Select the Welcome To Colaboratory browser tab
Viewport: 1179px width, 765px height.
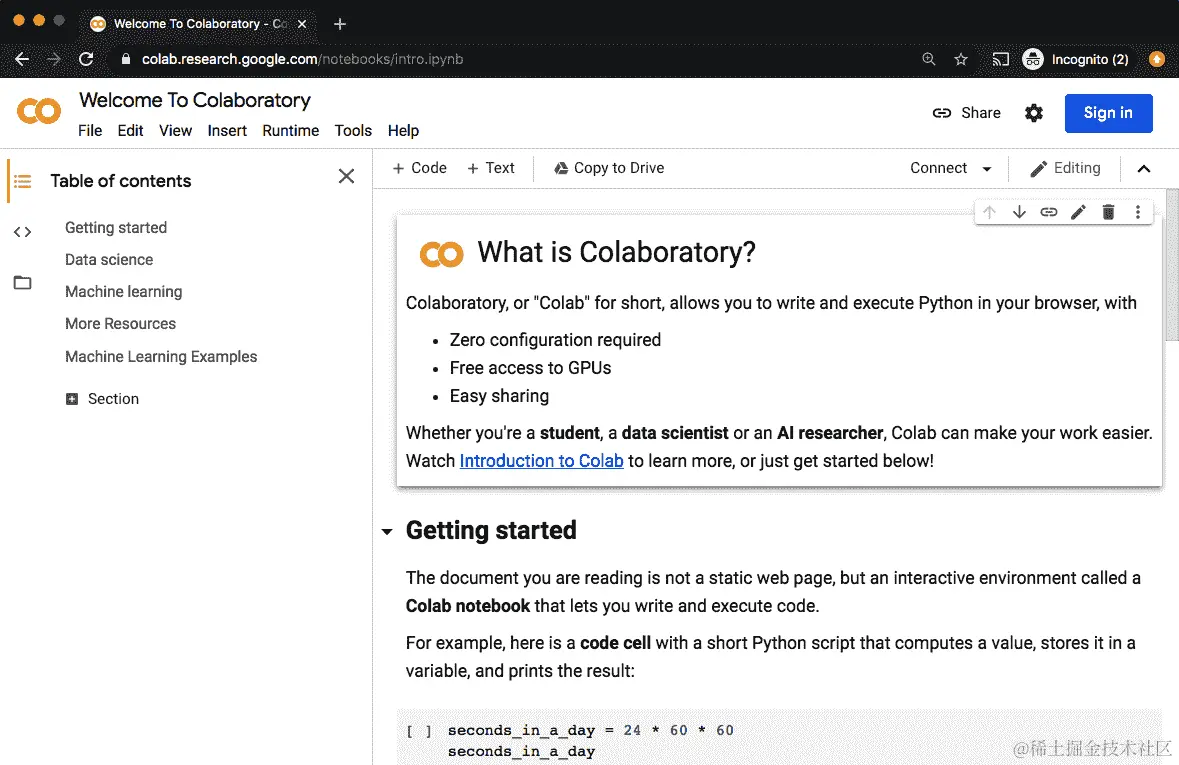click(197, 24)
